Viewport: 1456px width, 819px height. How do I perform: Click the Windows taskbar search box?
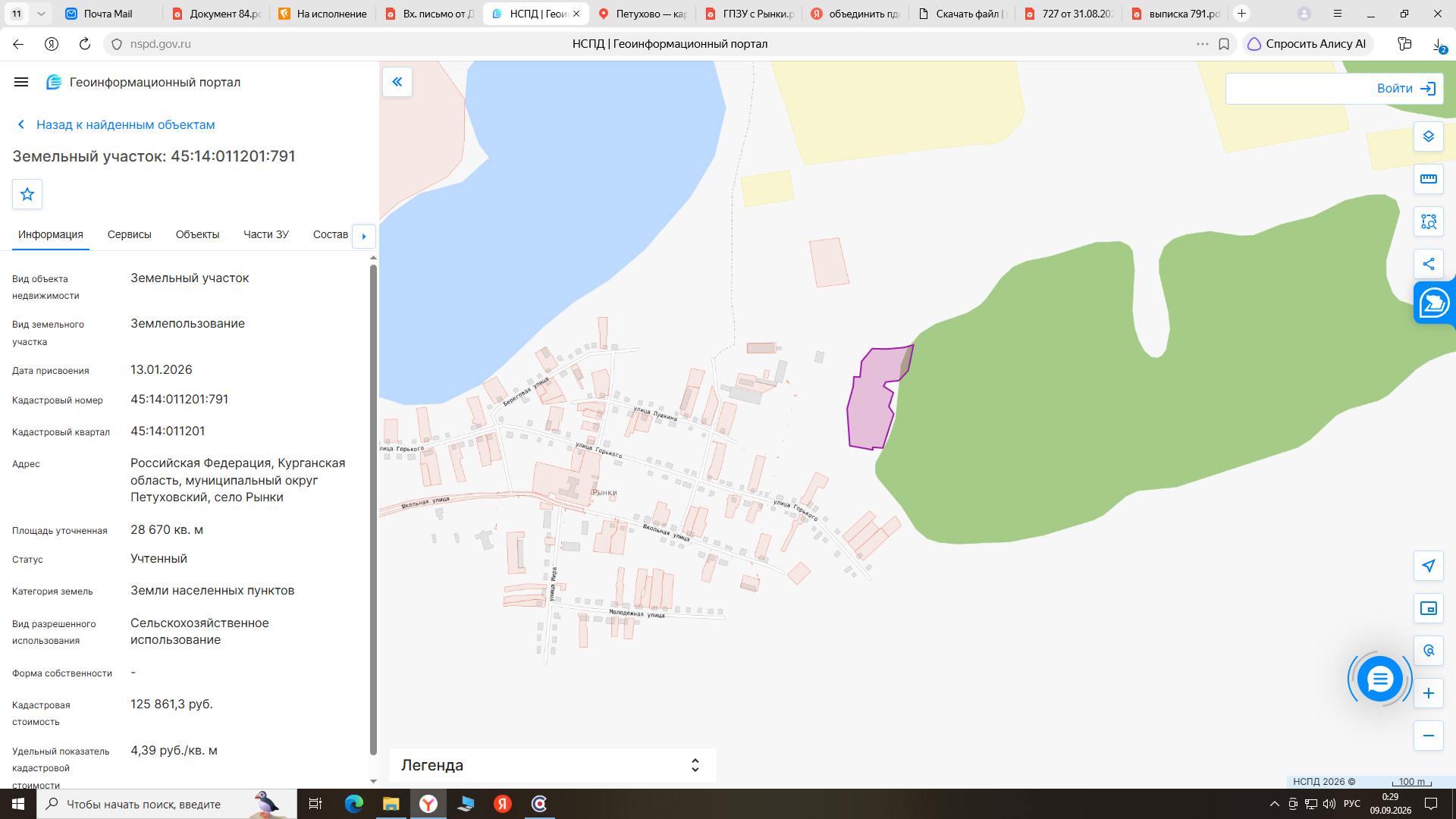(x=166, y=804)
